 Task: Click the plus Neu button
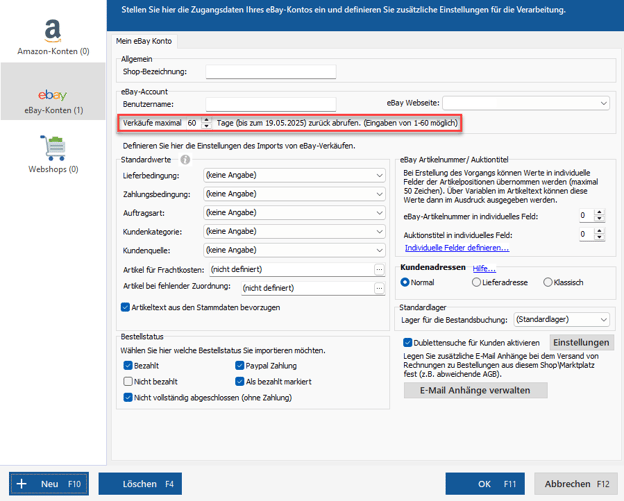49,484
